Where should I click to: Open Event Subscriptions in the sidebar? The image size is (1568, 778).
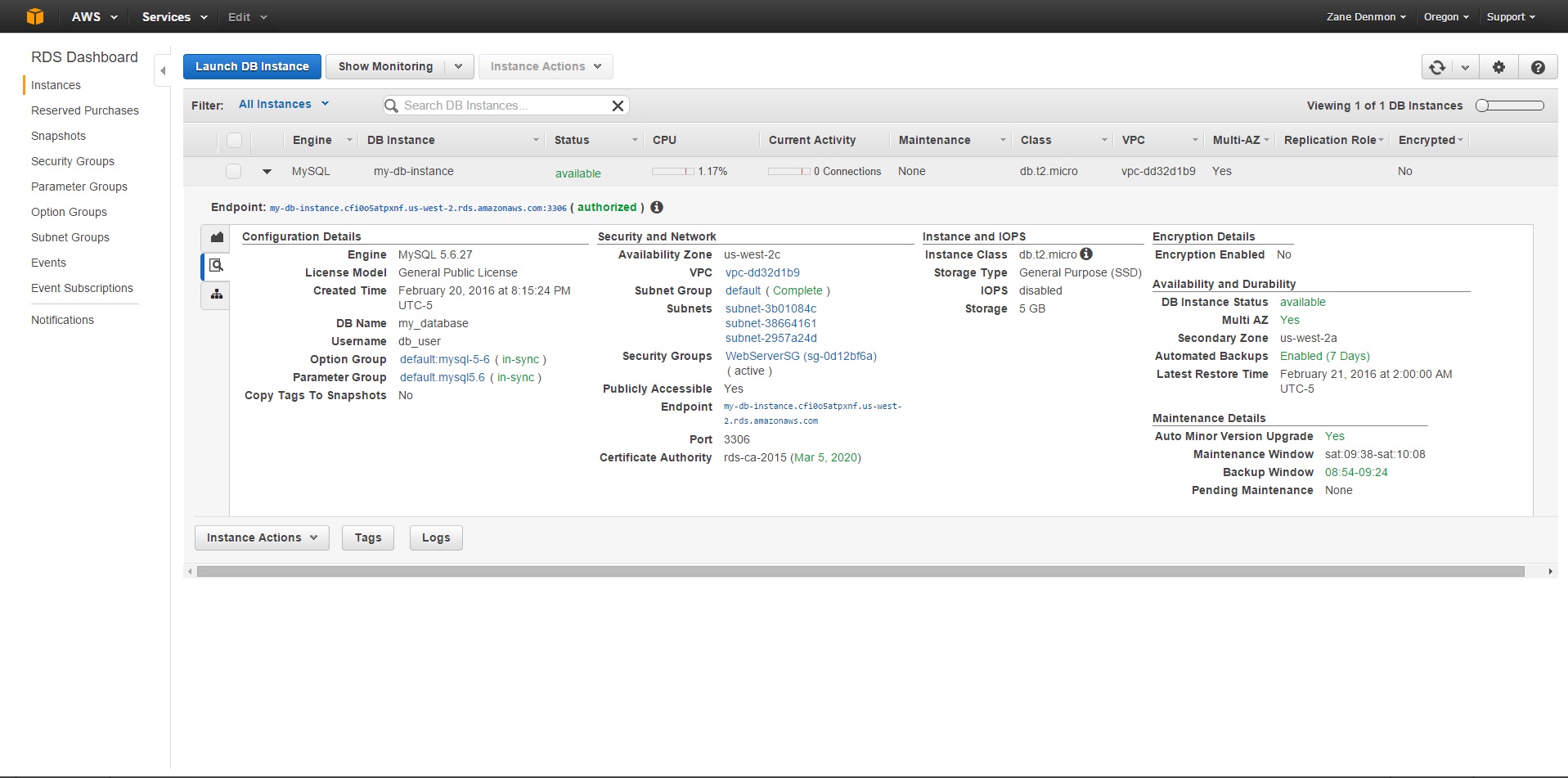point(82,288)
